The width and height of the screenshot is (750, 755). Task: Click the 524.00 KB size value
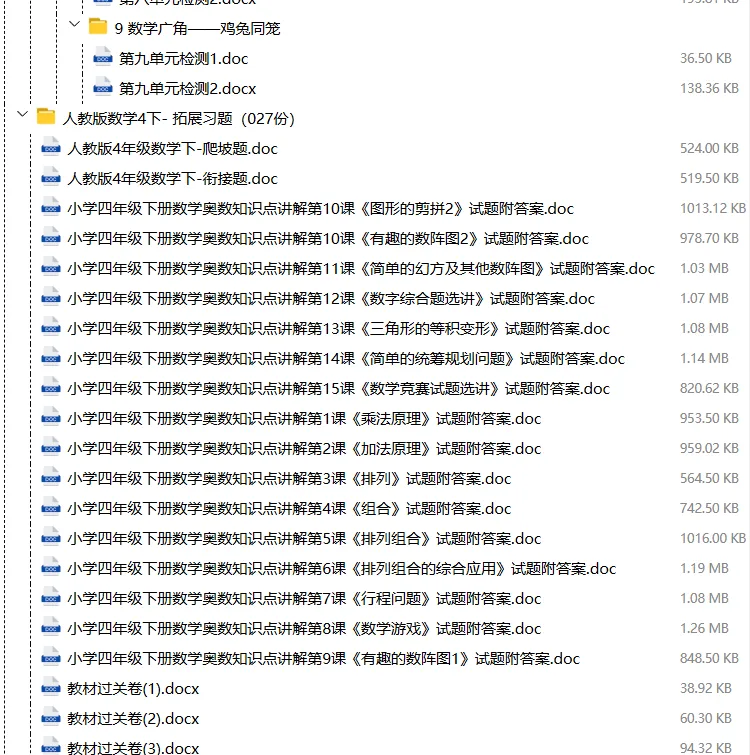709,148
